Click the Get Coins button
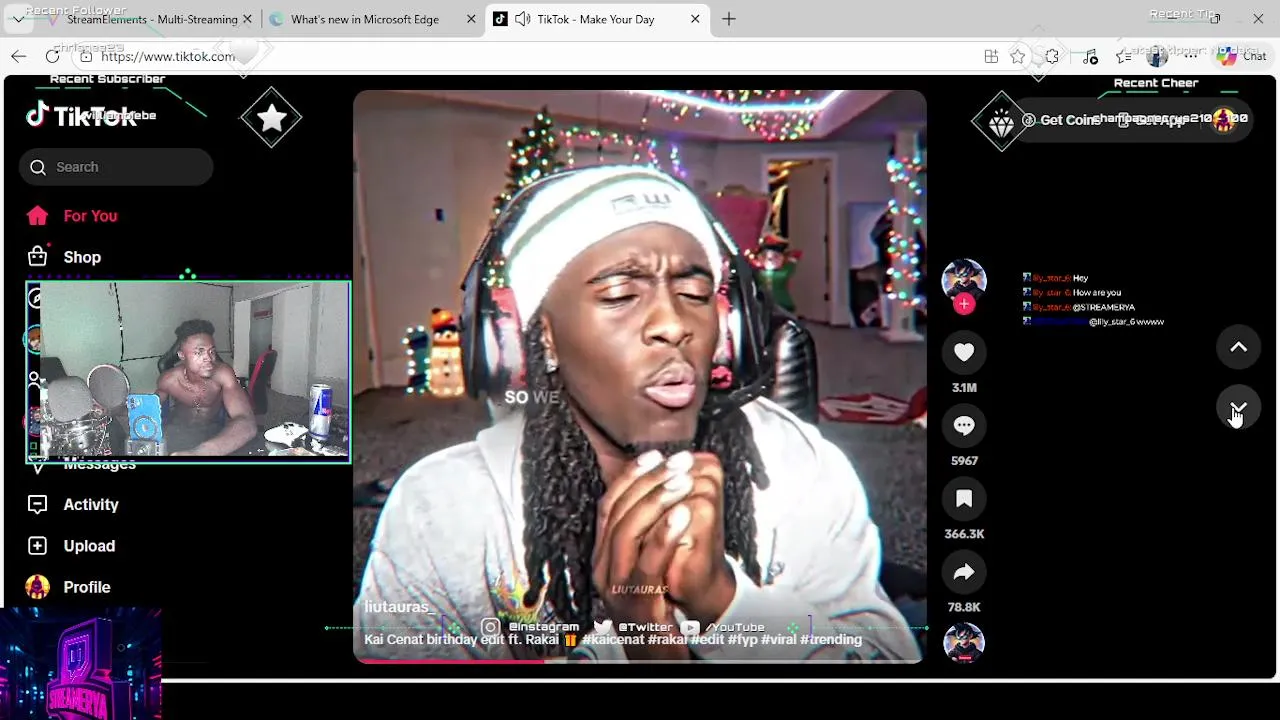The image size is (1280, 720). [x=1062, y=120]
